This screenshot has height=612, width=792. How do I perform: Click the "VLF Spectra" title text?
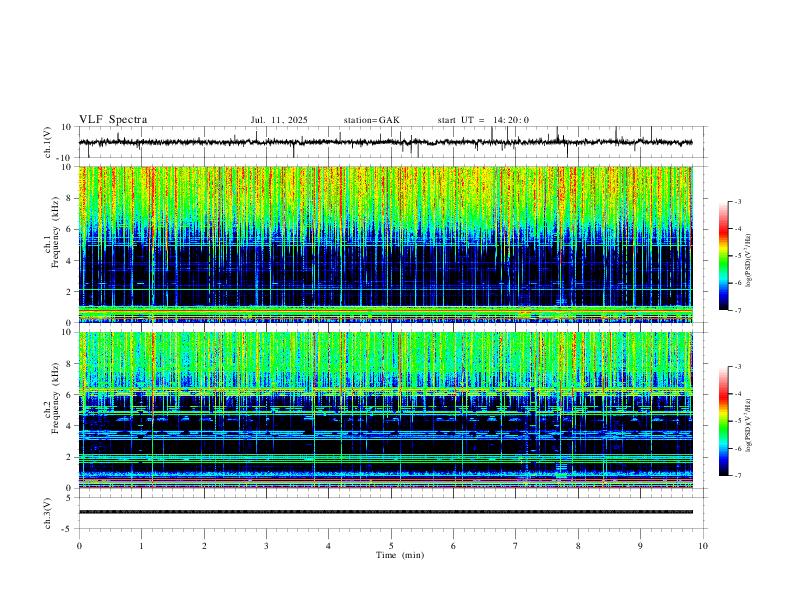[x=113, y=120]
